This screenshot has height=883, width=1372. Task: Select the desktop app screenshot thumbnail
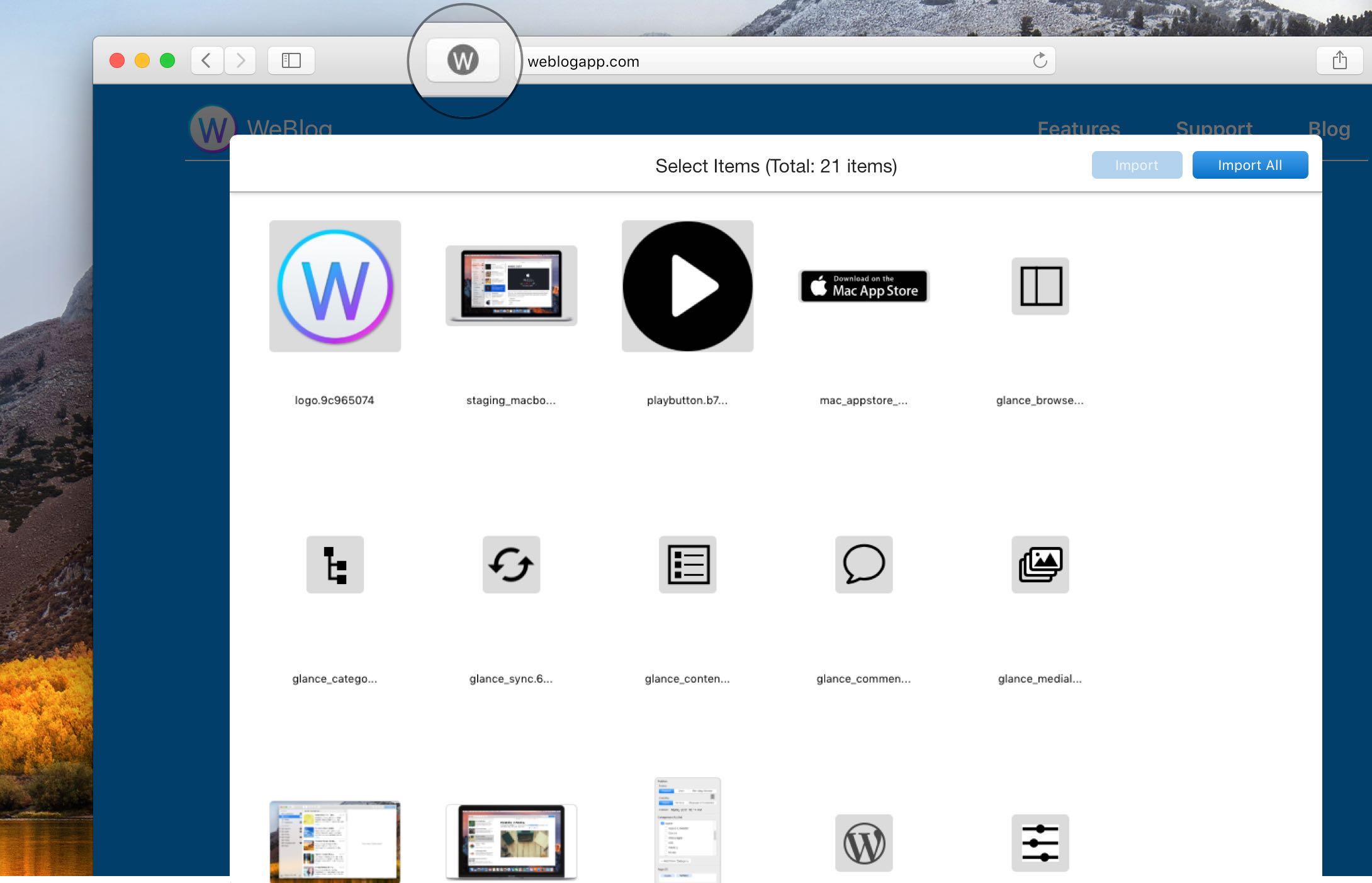point(335,841)
